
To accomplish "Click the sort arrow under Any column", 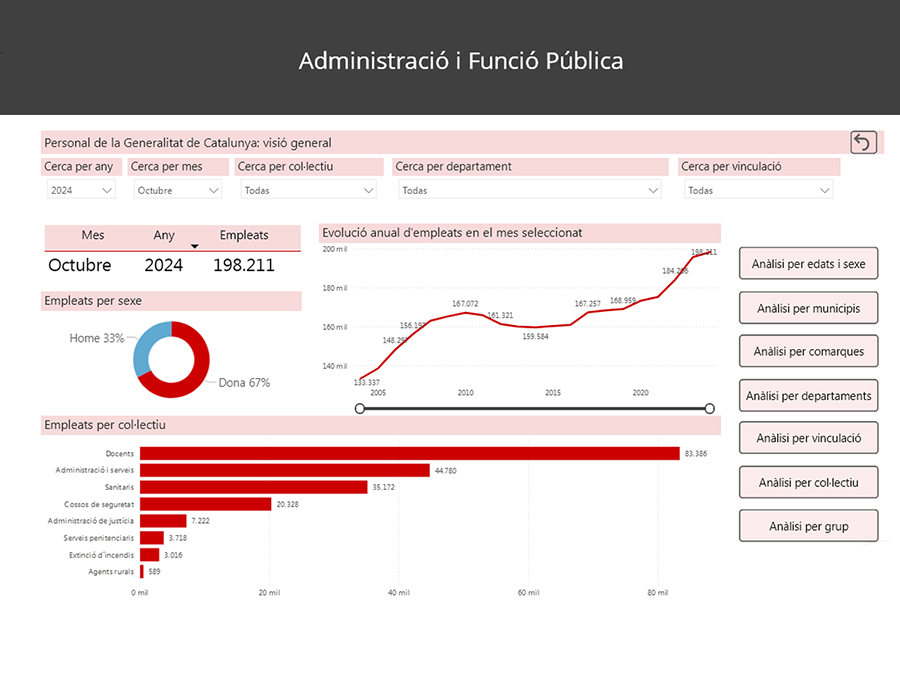I will coord(195,246).
